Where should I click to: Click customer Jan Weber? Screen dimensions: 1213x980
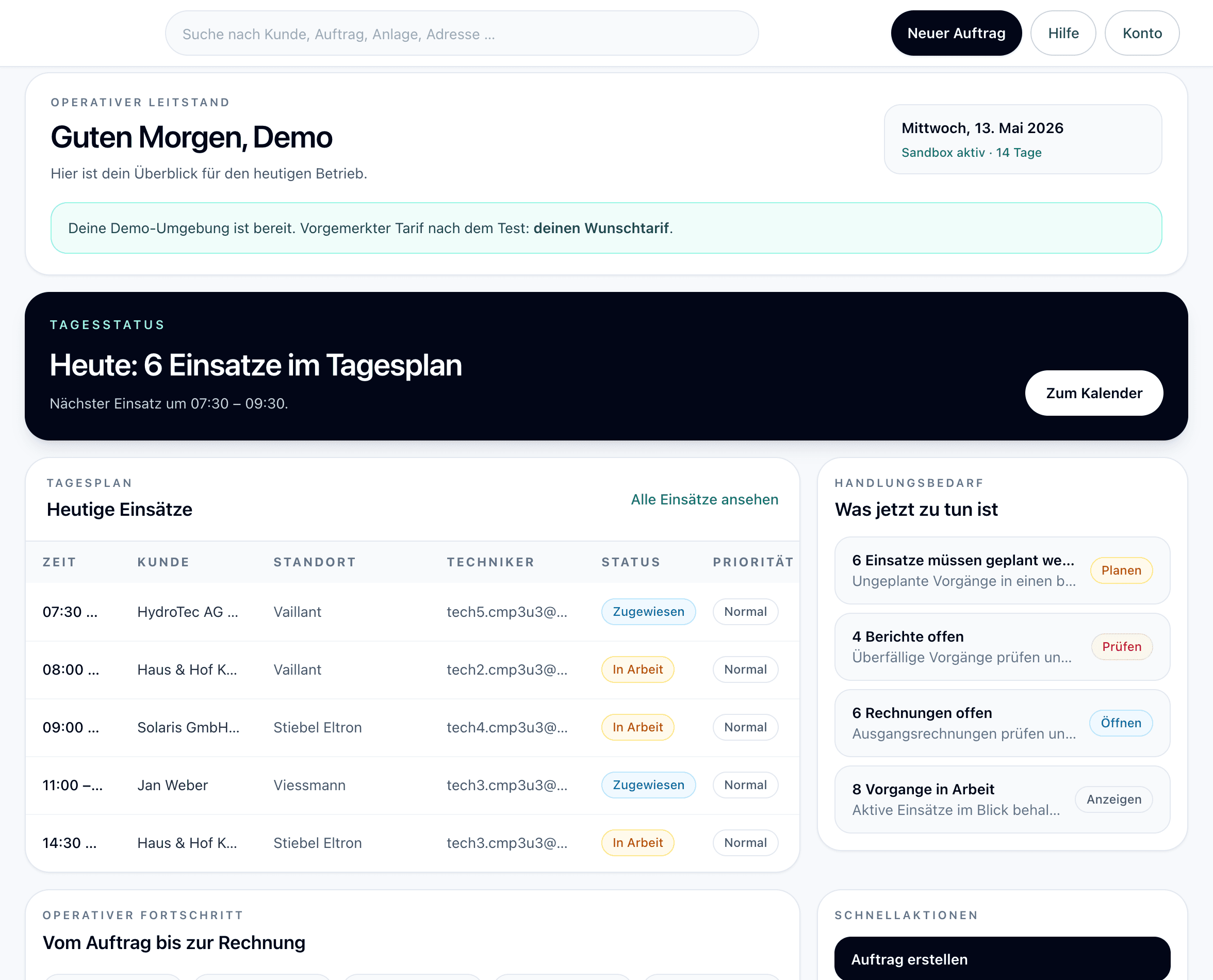coord(172,785)
